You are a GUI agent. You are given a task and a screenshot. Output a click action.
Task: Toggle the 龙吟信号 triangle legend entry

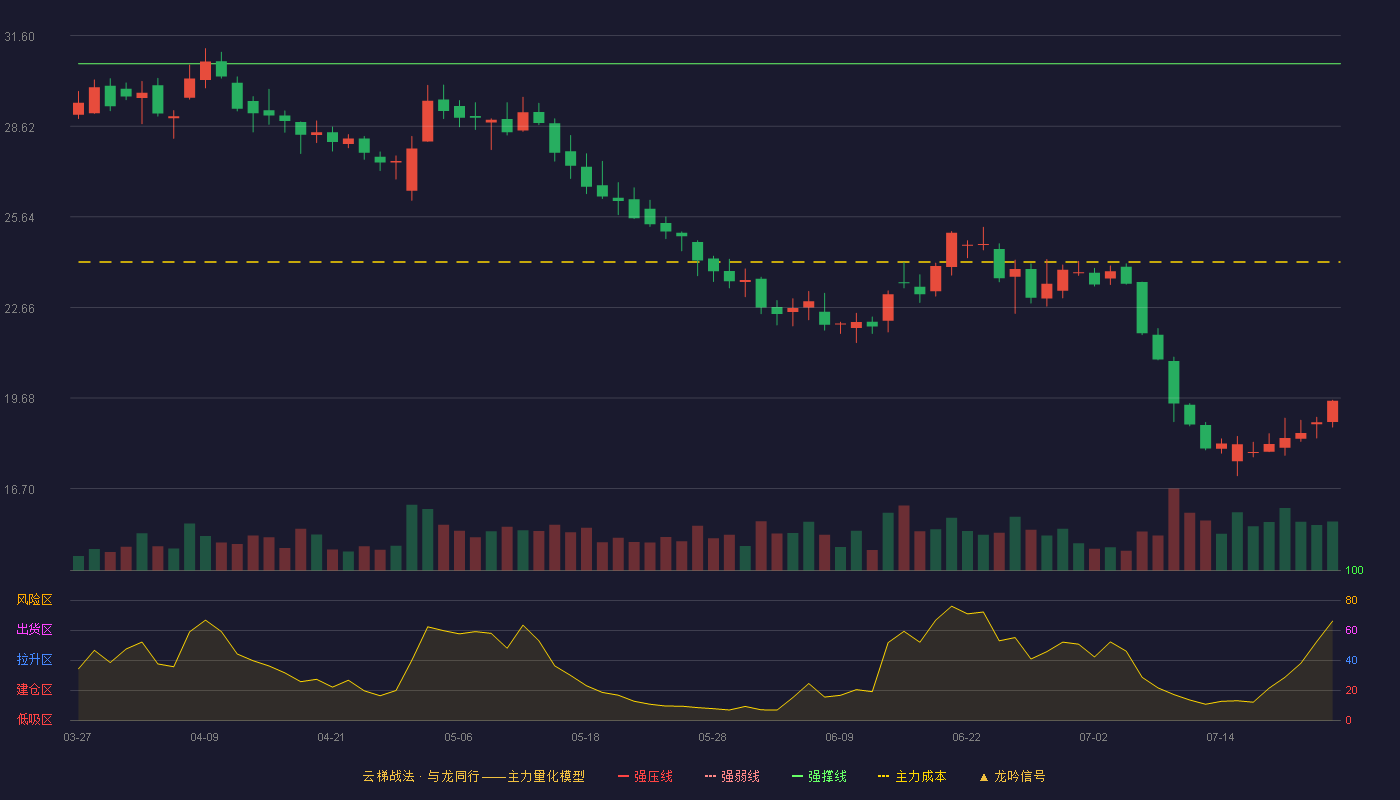tap(1012, 776)
